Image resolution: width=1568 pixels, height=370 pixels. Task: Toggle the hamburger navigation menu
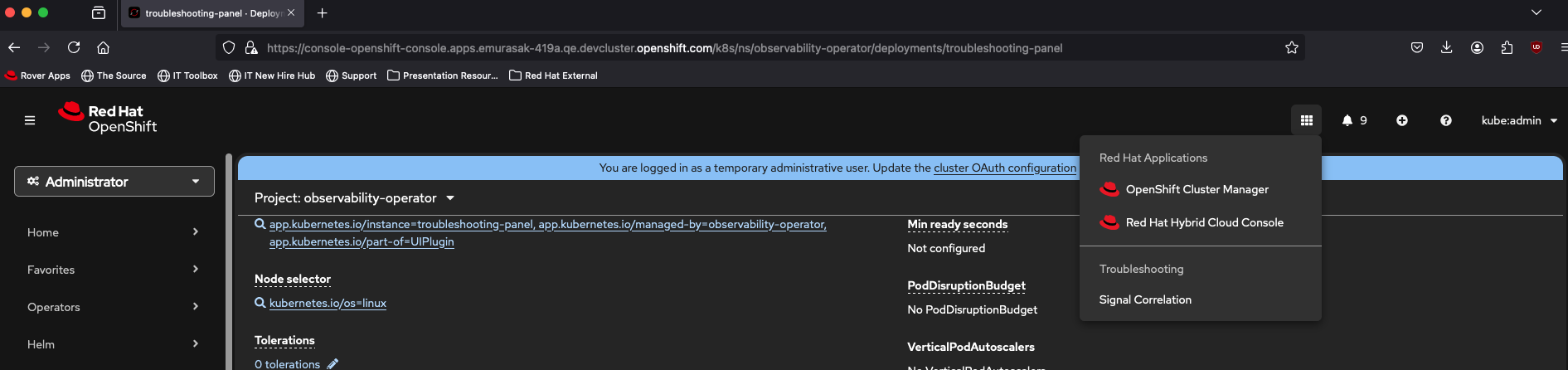coord(30,120)
